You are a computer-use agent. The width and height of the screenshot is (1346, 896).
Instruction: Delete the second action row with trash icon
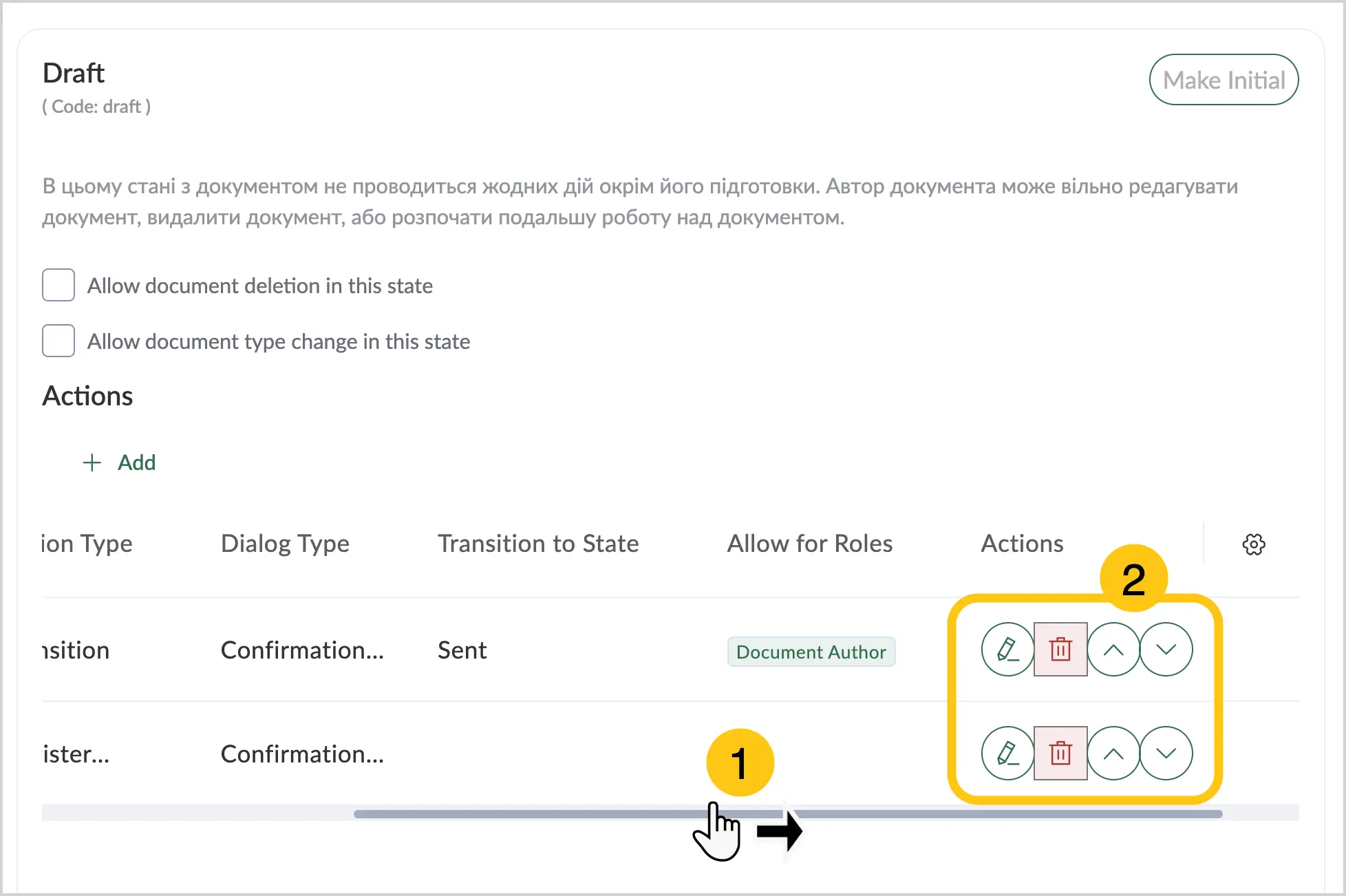point(1060,754)
